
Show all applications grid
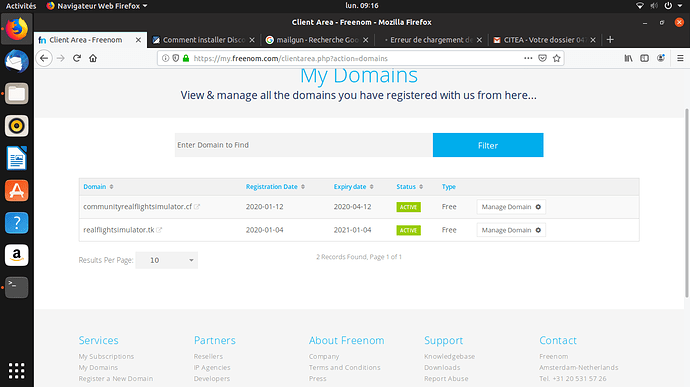pyautogui.click(x=17, y=371)
